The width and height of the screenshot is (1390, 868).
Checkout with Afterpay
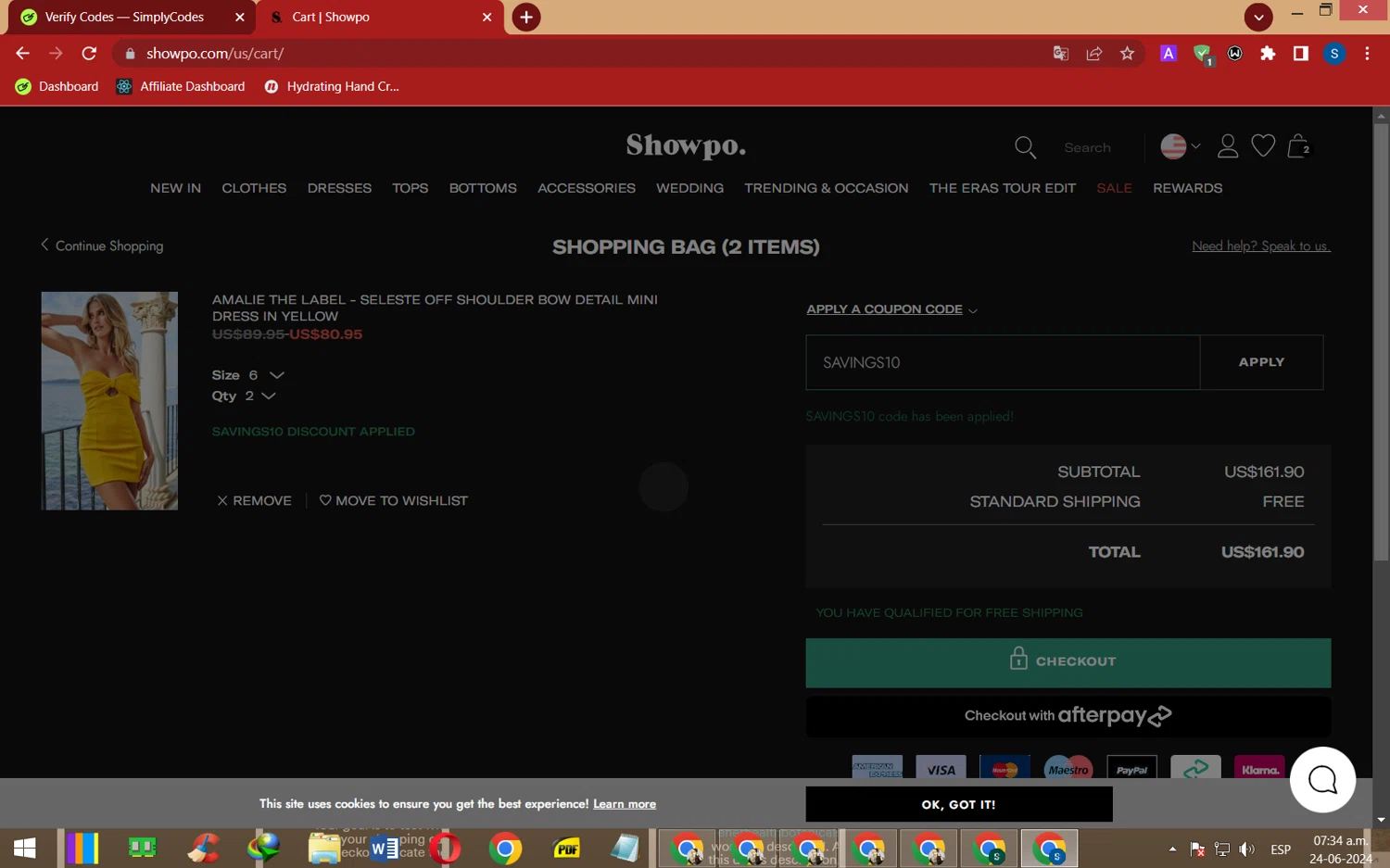[1068, 716]
